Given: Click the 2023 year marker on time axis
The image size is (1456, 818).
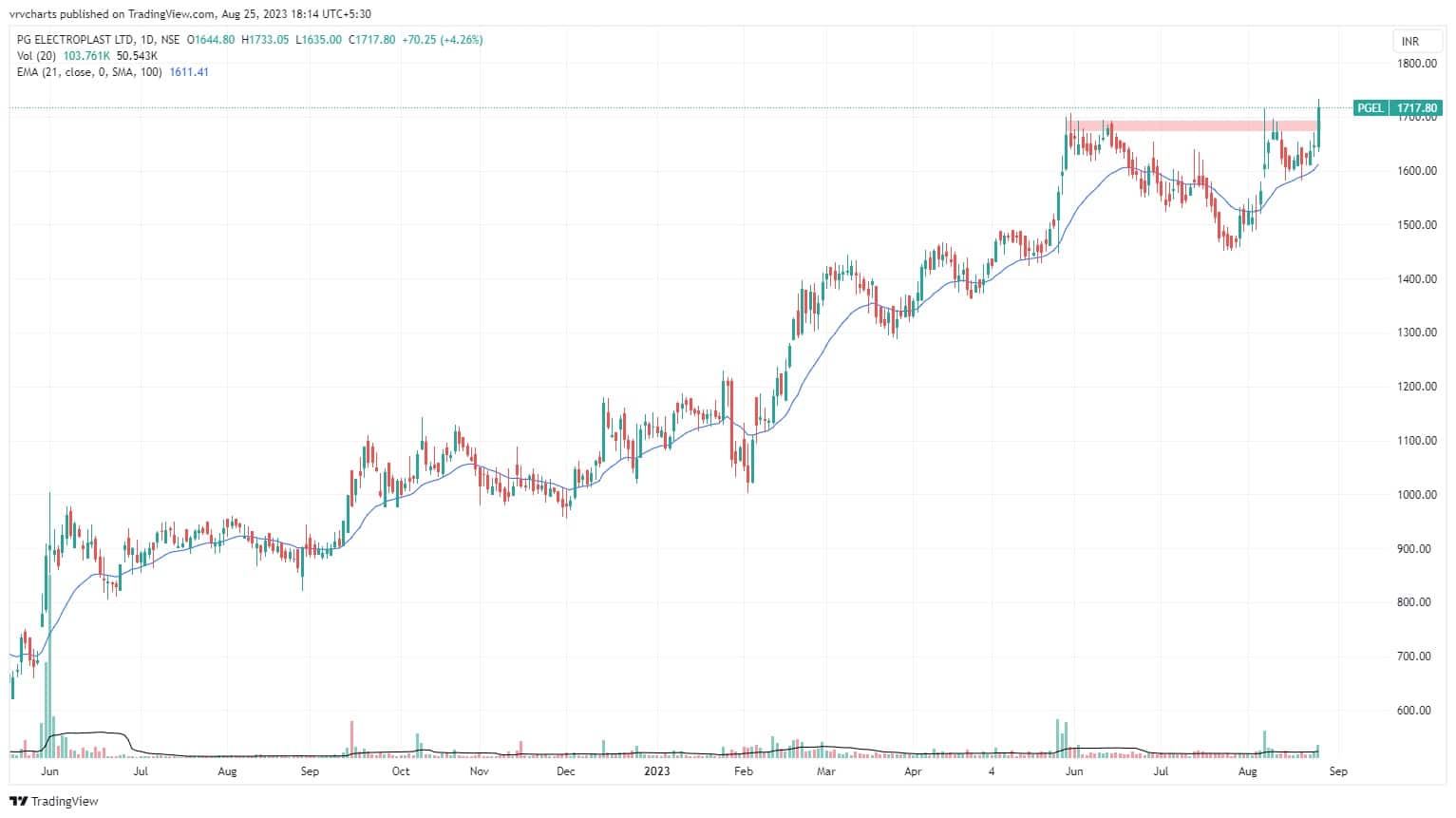Looking at the screenshot, I should [x=656, y=771].
